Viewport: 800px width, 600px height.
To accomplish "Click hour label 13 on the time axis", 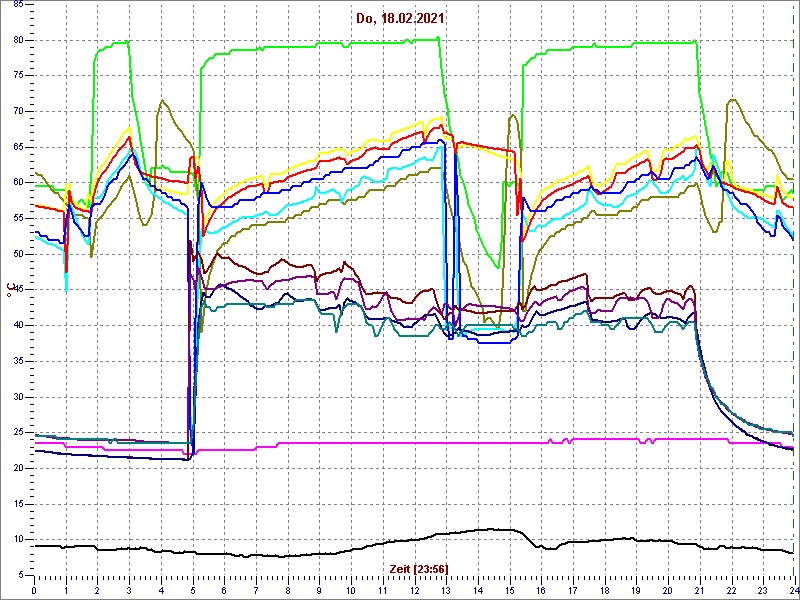I will [x=446, y=590].
